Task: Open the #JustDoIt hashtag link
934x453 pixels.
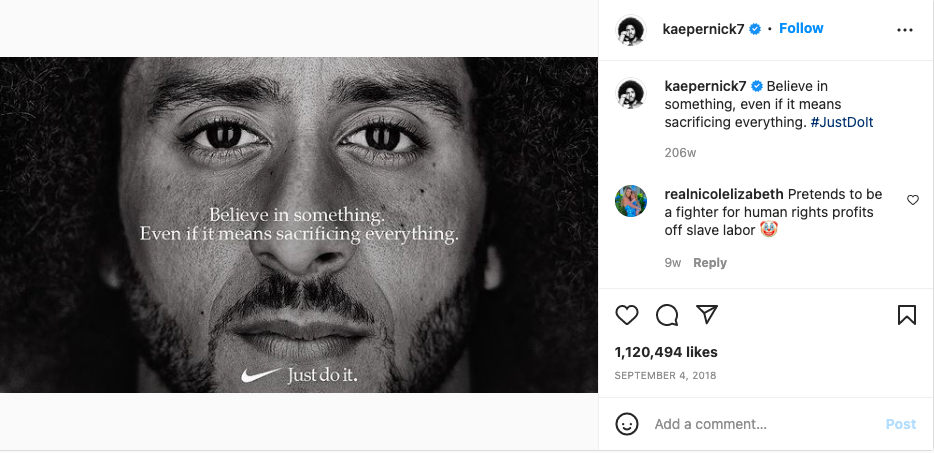Action: [x=842, y=122]
